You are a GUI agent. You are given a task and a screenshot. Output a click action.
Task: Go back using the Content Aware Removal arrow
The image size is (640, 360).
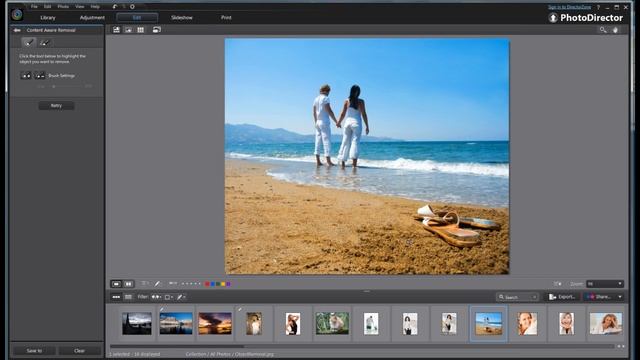click(x=17, y=30)
